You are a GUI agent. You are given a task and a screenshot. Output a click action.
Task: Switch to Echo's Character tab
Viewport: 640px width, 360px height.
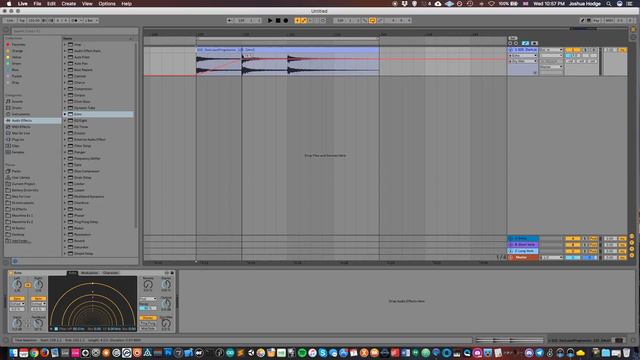tap(110, 273)
